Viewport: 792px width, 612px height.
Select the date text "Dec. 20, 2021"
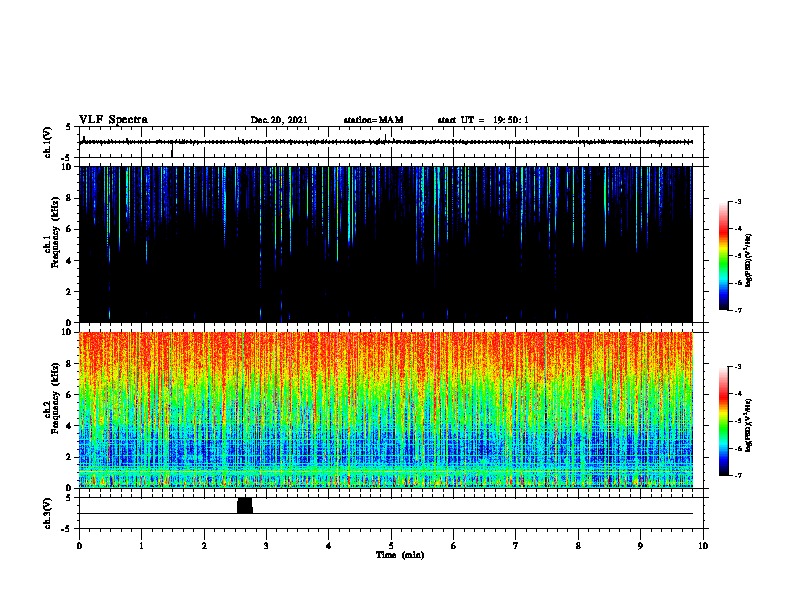click(x=279, y=120)
